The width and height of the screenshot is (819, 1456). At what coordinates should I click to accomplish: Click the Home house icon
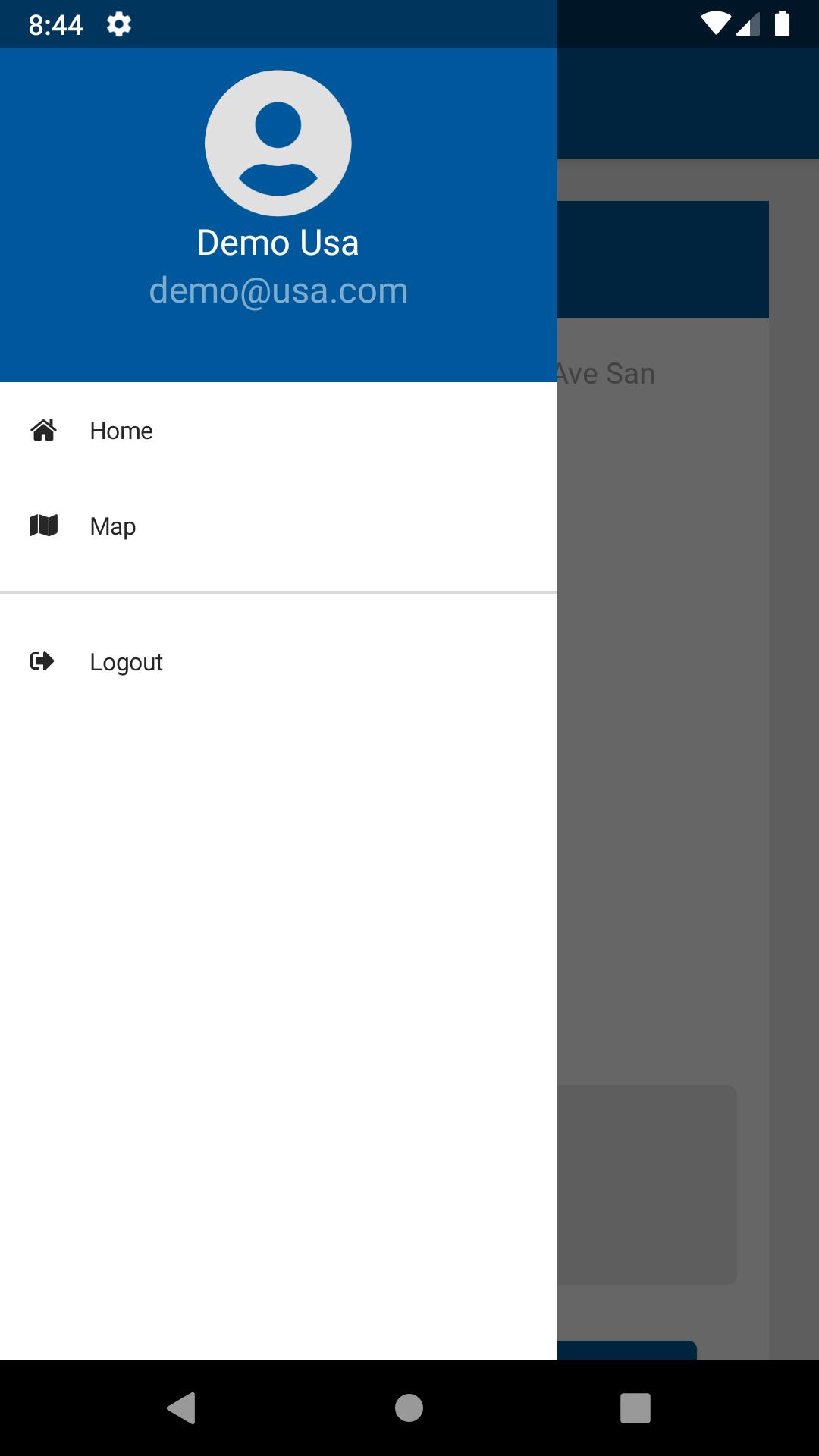point(43,430)
